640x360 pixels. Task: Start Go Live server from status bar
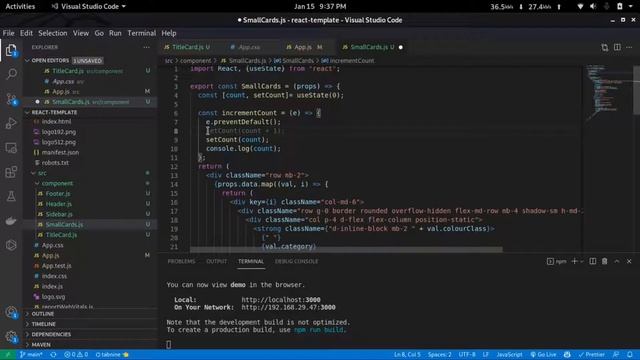click(543, 355)
